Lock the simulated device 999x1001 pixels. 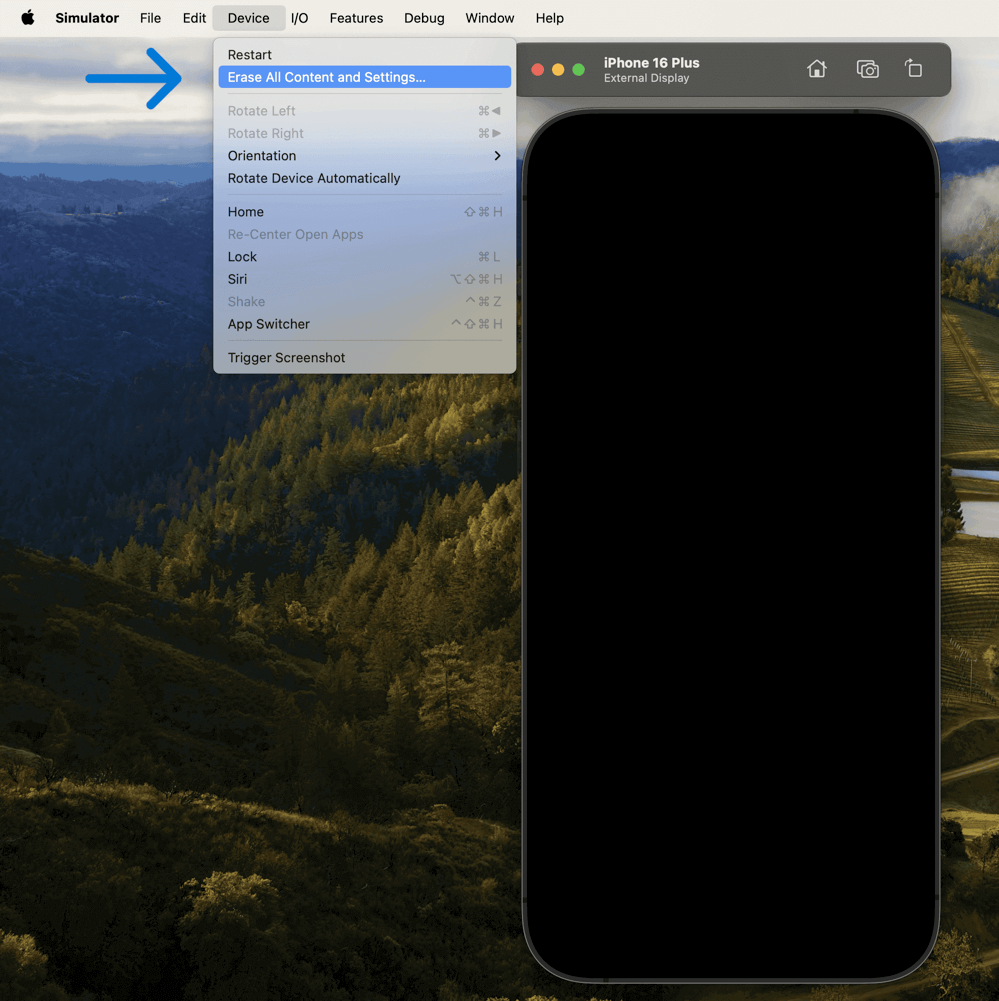click(x=242, y=257)
